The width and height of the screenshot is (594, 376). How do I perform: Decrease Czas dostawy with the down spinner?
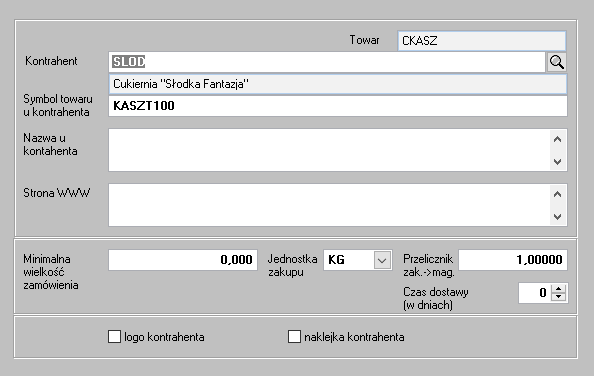coord(558,297)
